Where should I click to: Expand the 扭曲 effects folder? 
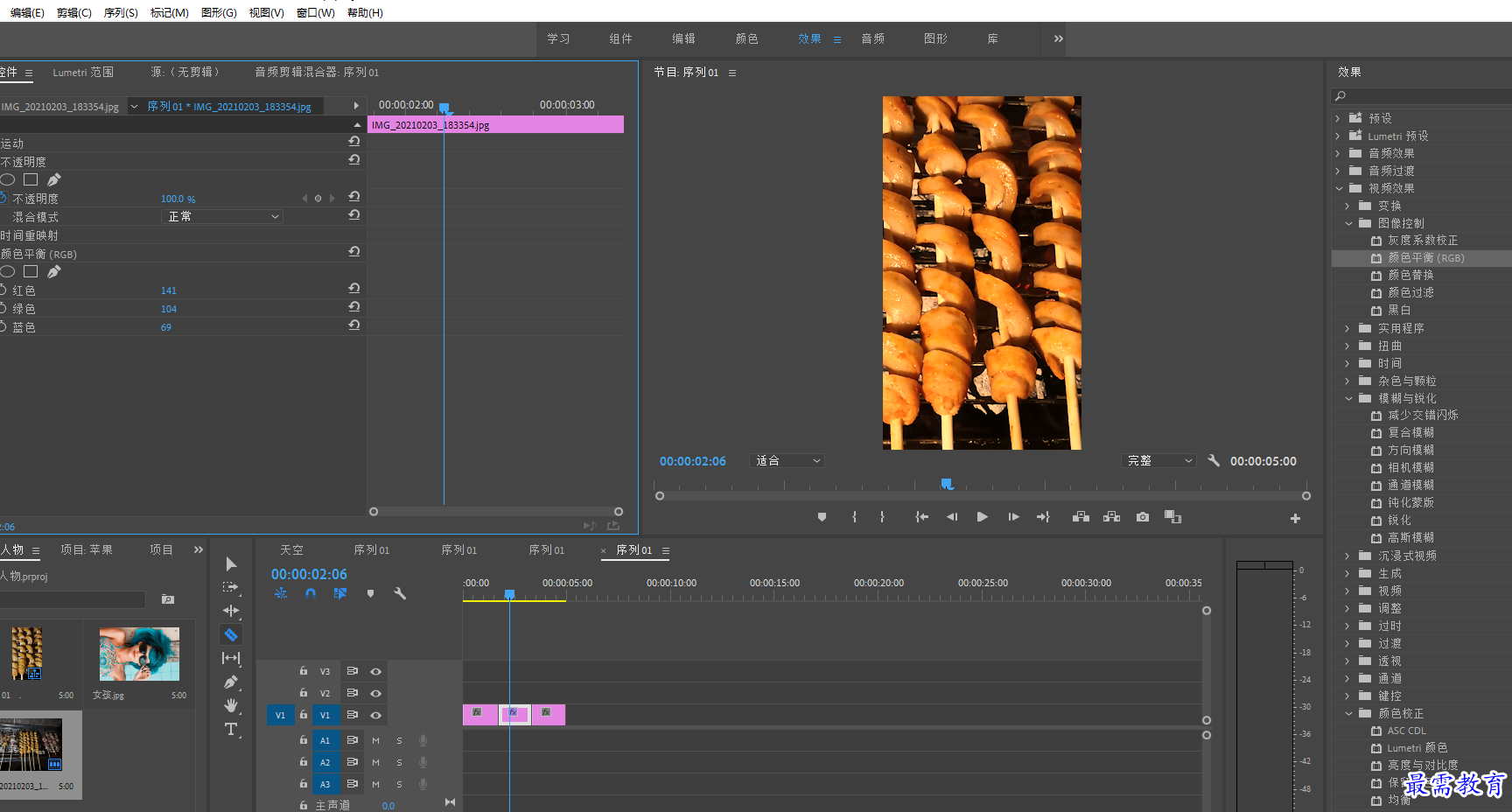pos(1347,346)
